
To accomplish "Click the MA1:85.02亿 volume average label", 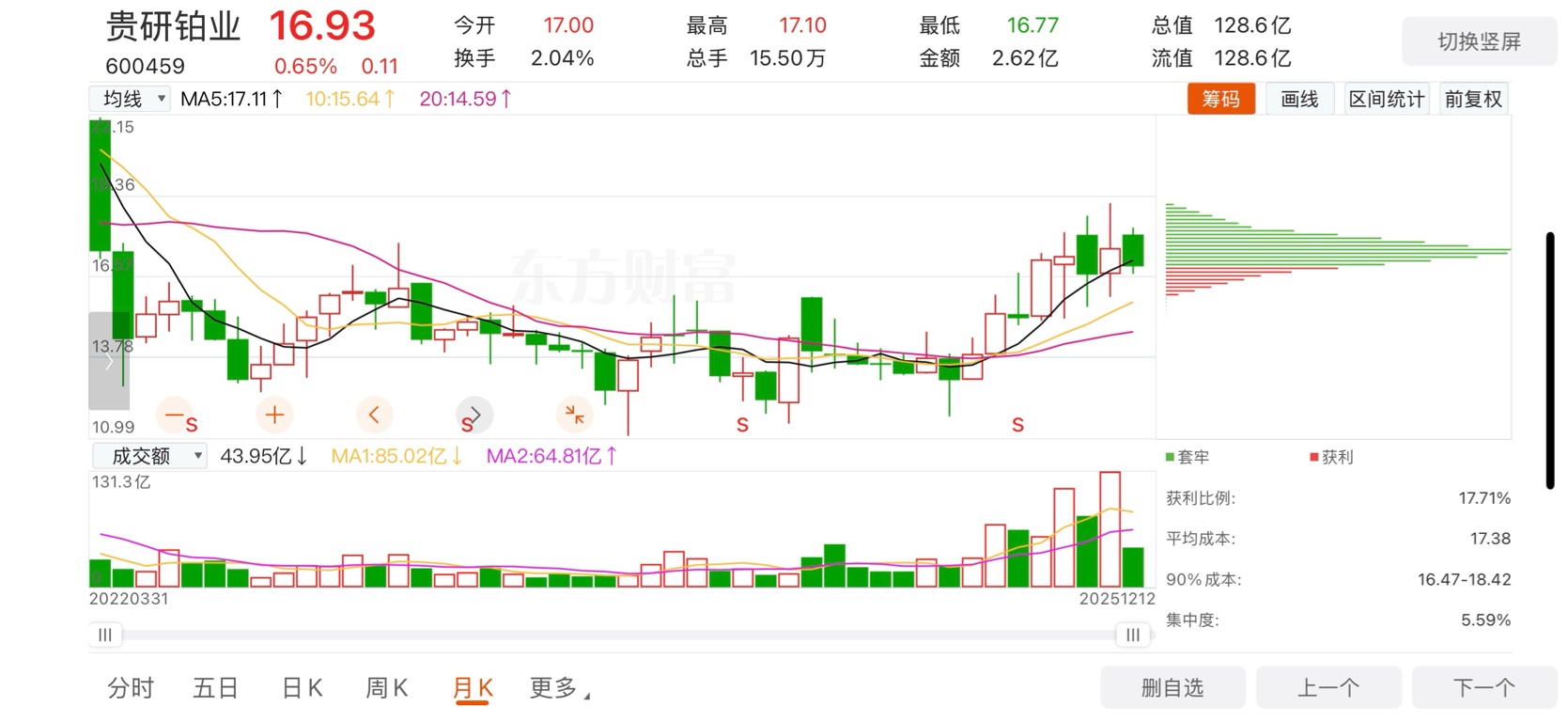I will [x=396, y=456].
